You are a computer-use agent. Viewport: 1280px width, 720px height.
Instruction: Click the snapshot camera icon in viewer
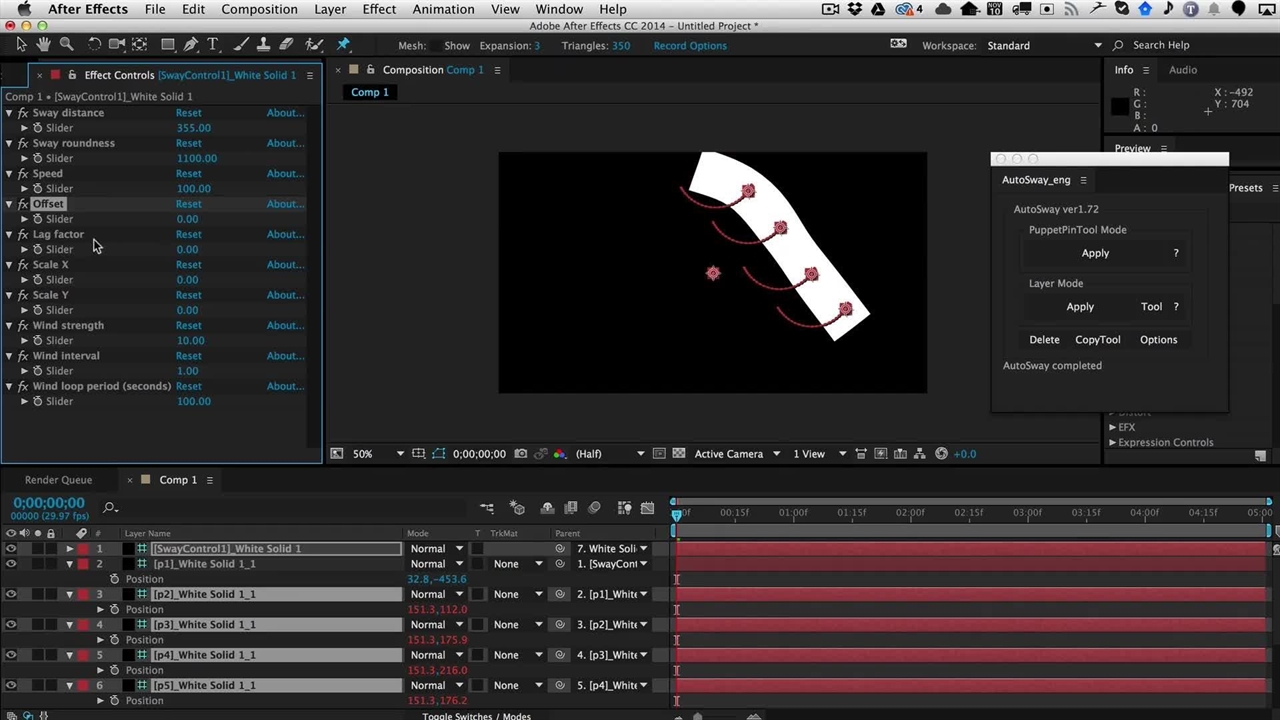(x=520, y=454)
